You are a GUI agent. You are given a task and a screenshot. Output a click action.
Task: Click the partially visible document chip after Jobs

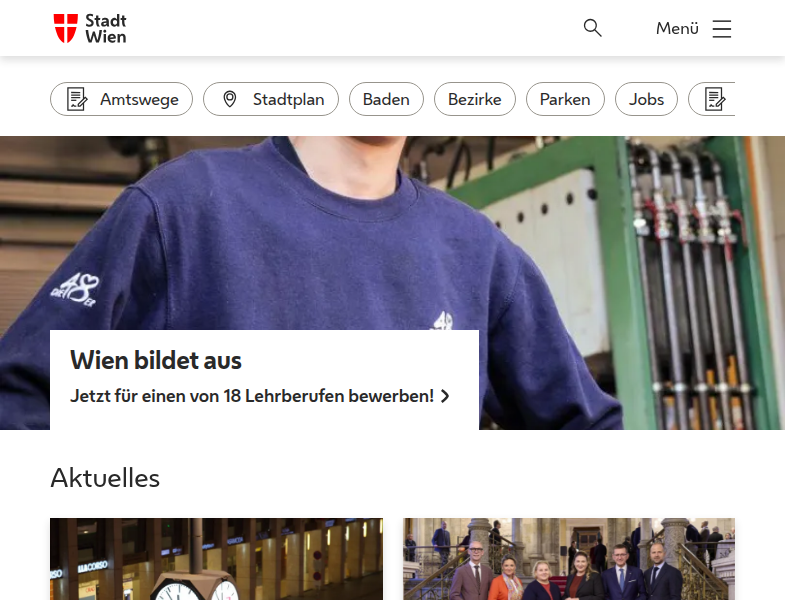pos(712,99)
